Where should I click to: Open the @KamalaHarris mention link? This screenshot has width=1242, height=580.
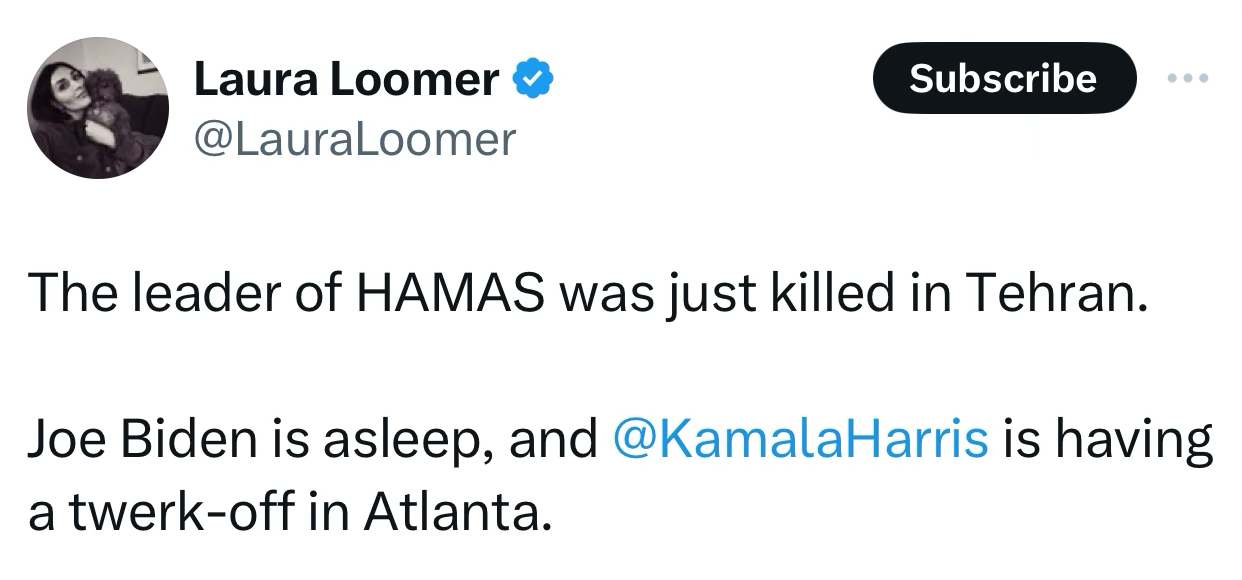point(796,438)
